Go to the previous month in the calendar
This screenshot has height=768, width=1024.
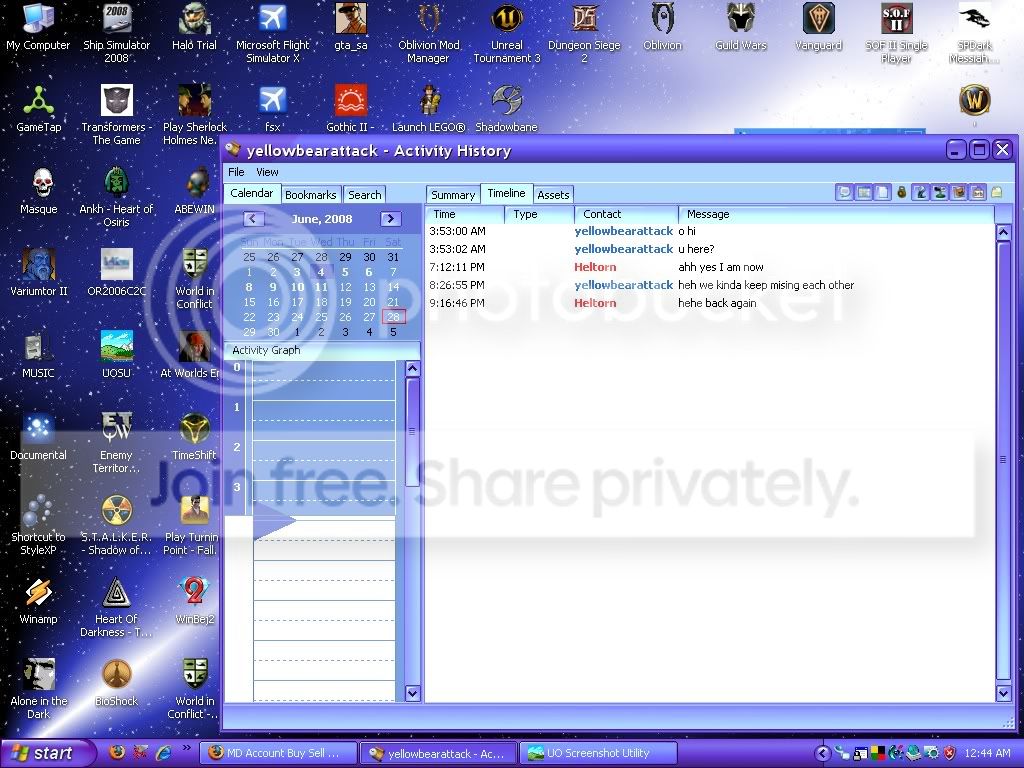(x=253, y=219)
